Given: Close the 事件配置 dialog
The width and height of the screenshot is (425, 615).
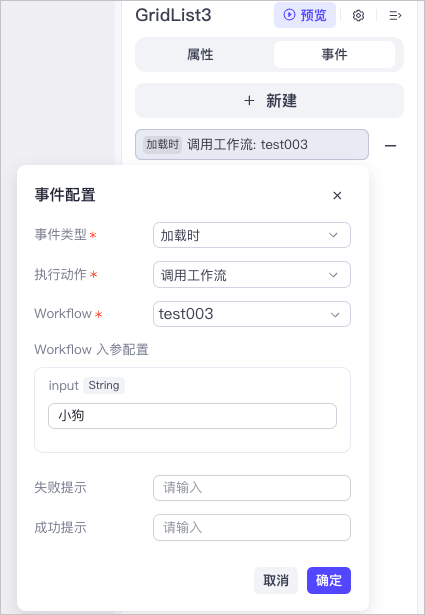Looking at the screenshot, I should pyautogui.click(x=337, y=195).
